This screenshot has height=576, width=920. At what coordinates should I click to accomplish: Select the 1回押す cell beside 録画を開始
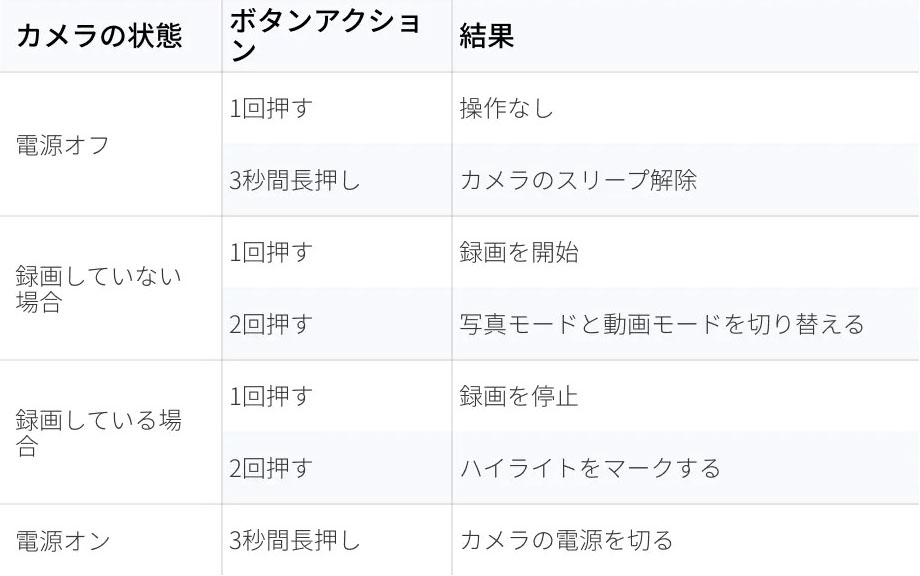click(271, 253)
